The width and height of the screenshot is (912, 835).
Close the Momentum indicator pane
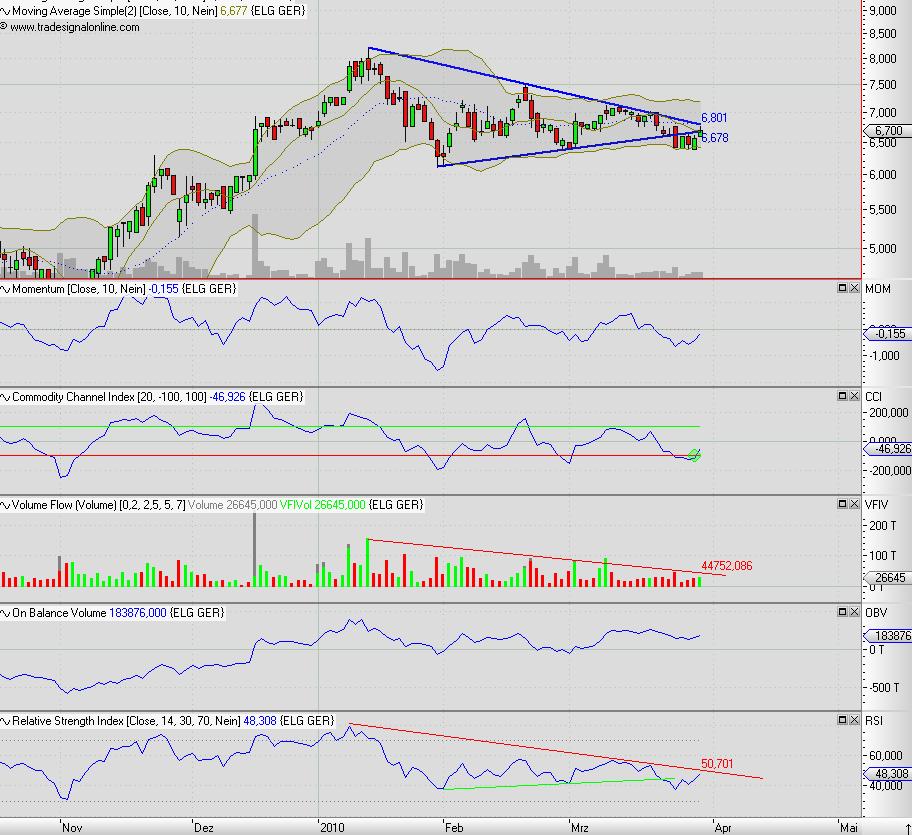(854, 288)
